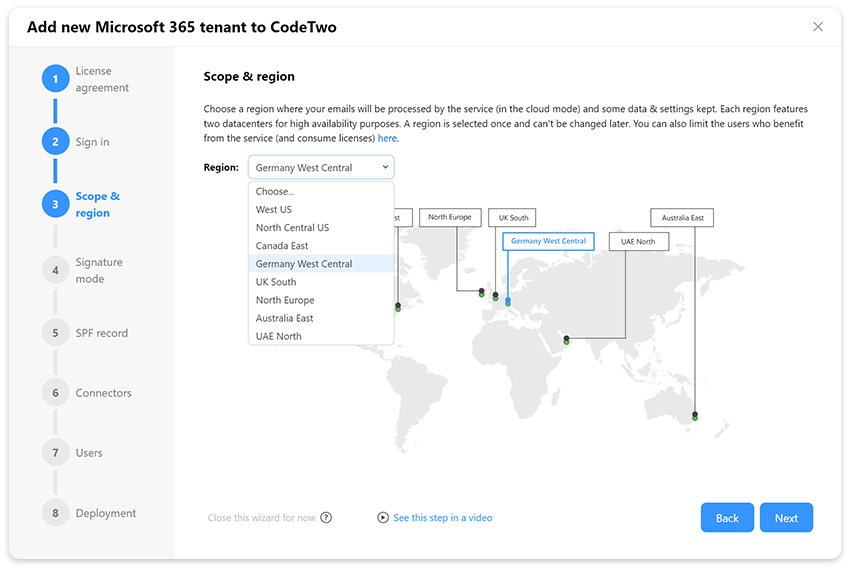Screen dimensions: 850x580
Task: Open Connectors step label
Action: click(x=104, y=393)
